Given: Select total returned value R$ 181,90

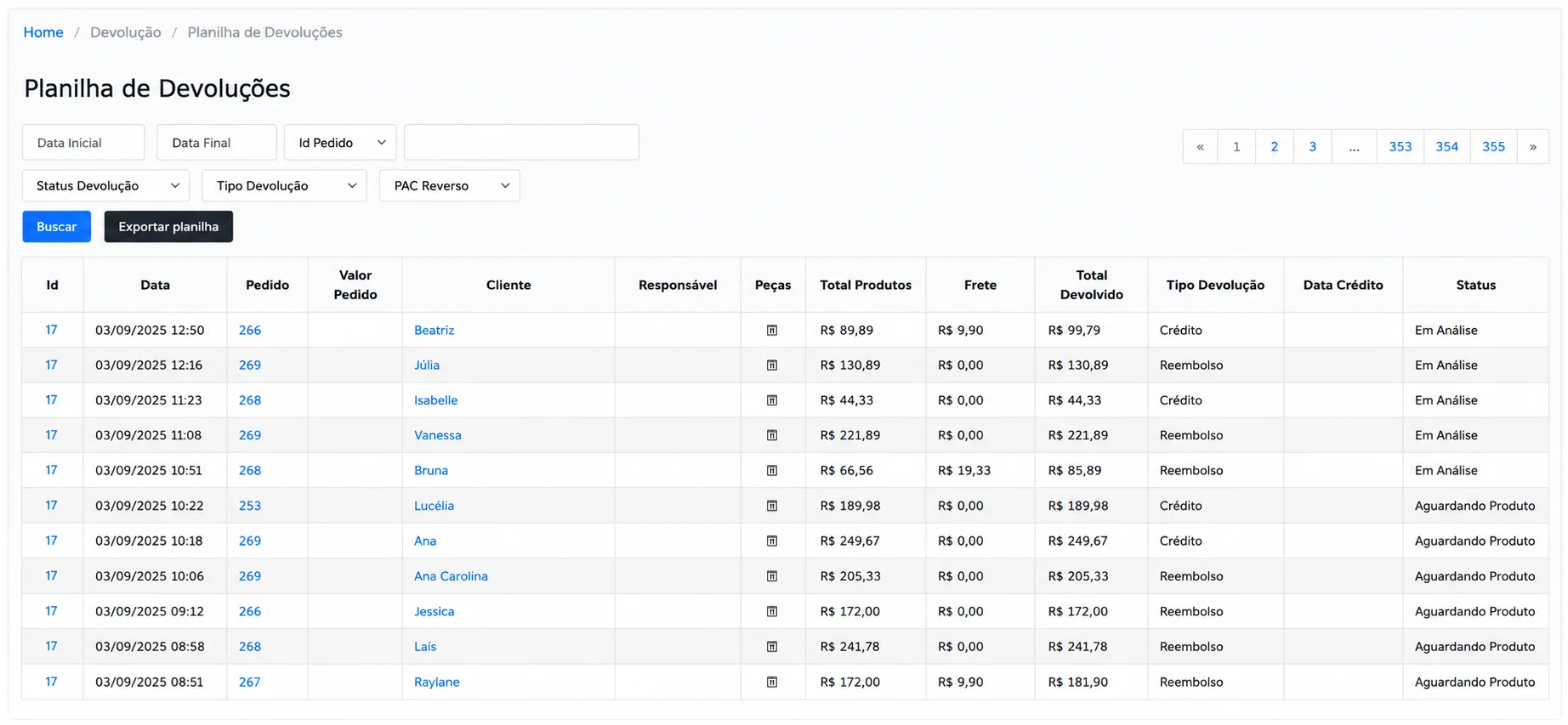Looking at the screenshot, I should coord(1078,682).
